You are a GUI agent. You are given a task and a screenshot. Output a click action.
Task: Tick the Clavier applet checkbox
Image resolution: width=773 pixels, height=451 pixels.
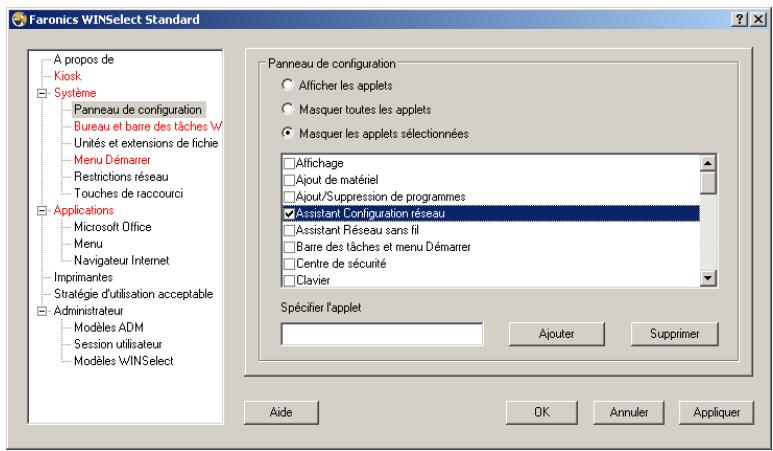pyautogui.click(x=289, y=280)
